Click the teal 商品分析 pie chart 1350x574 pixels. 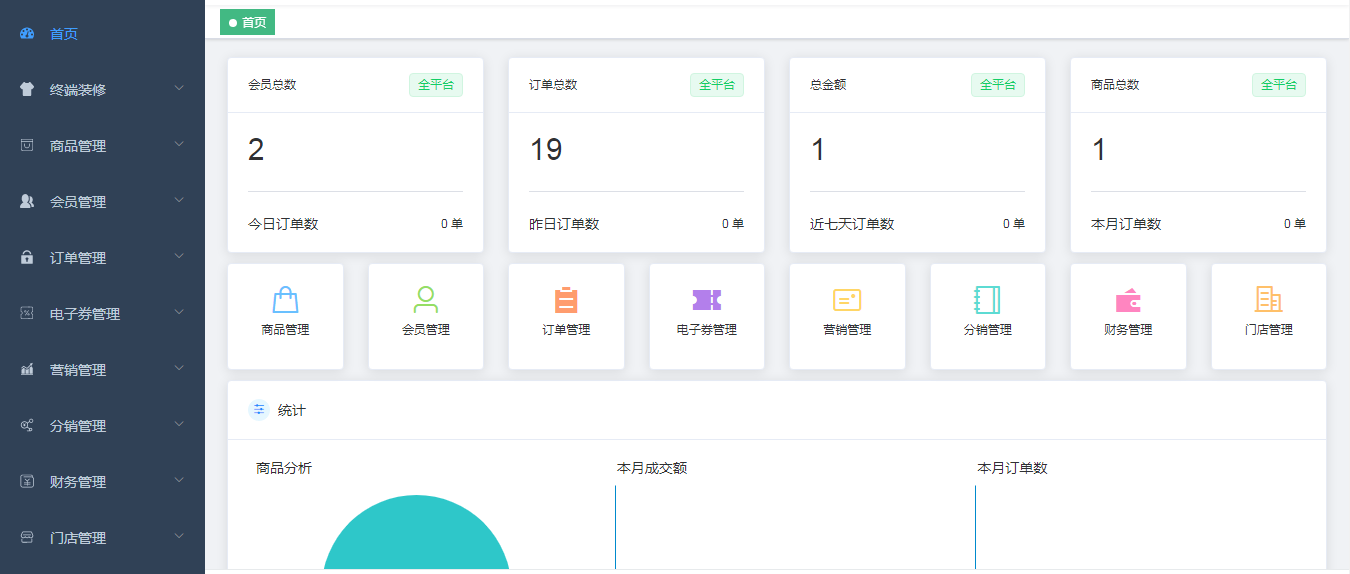(416, 535)
